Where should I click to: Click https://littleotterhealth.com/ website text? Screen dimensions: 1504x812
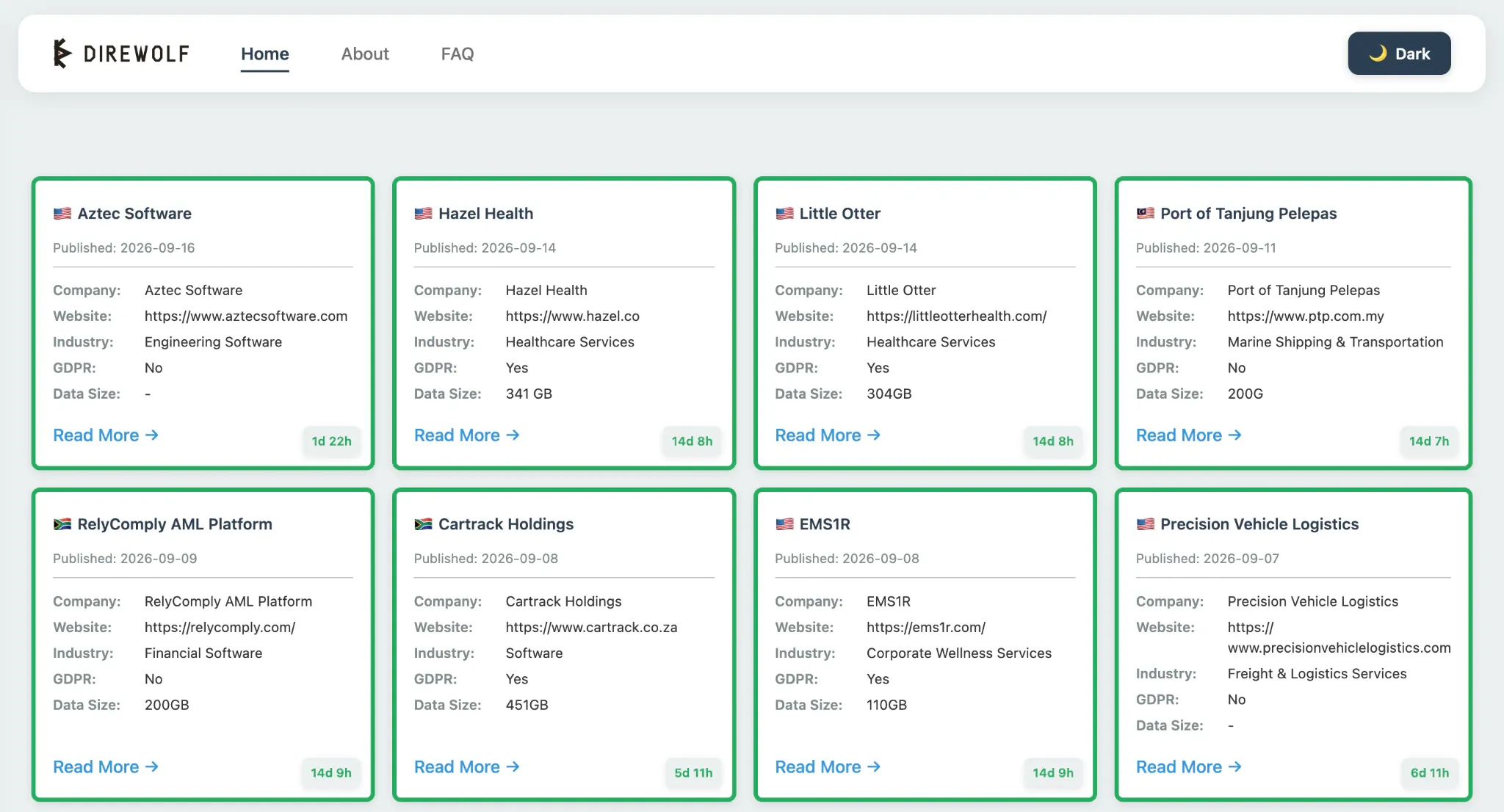click(956, 316)
